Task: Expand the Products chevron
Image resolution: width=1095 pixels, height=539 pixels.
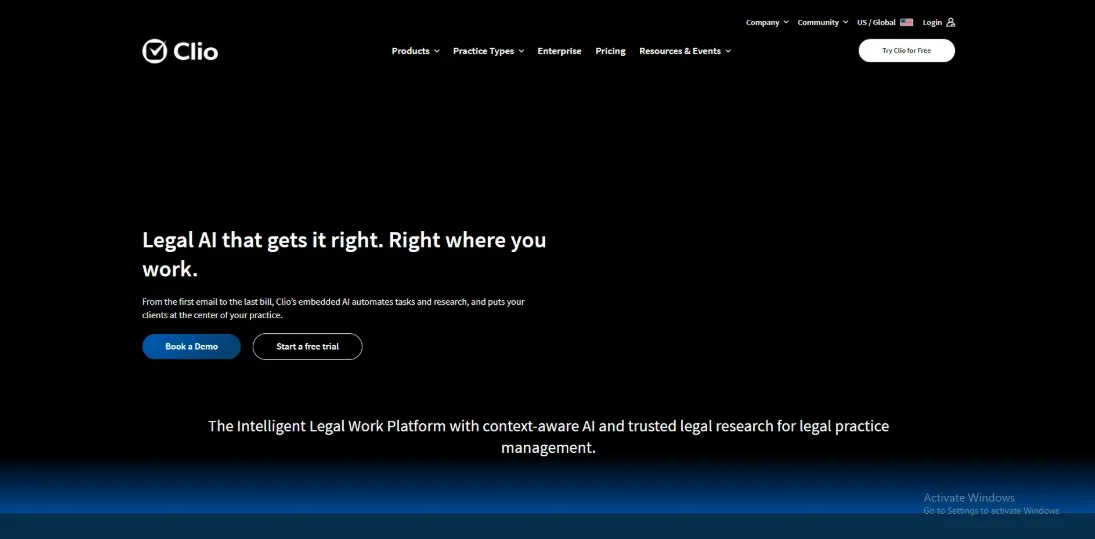Action: pos(436,51)
